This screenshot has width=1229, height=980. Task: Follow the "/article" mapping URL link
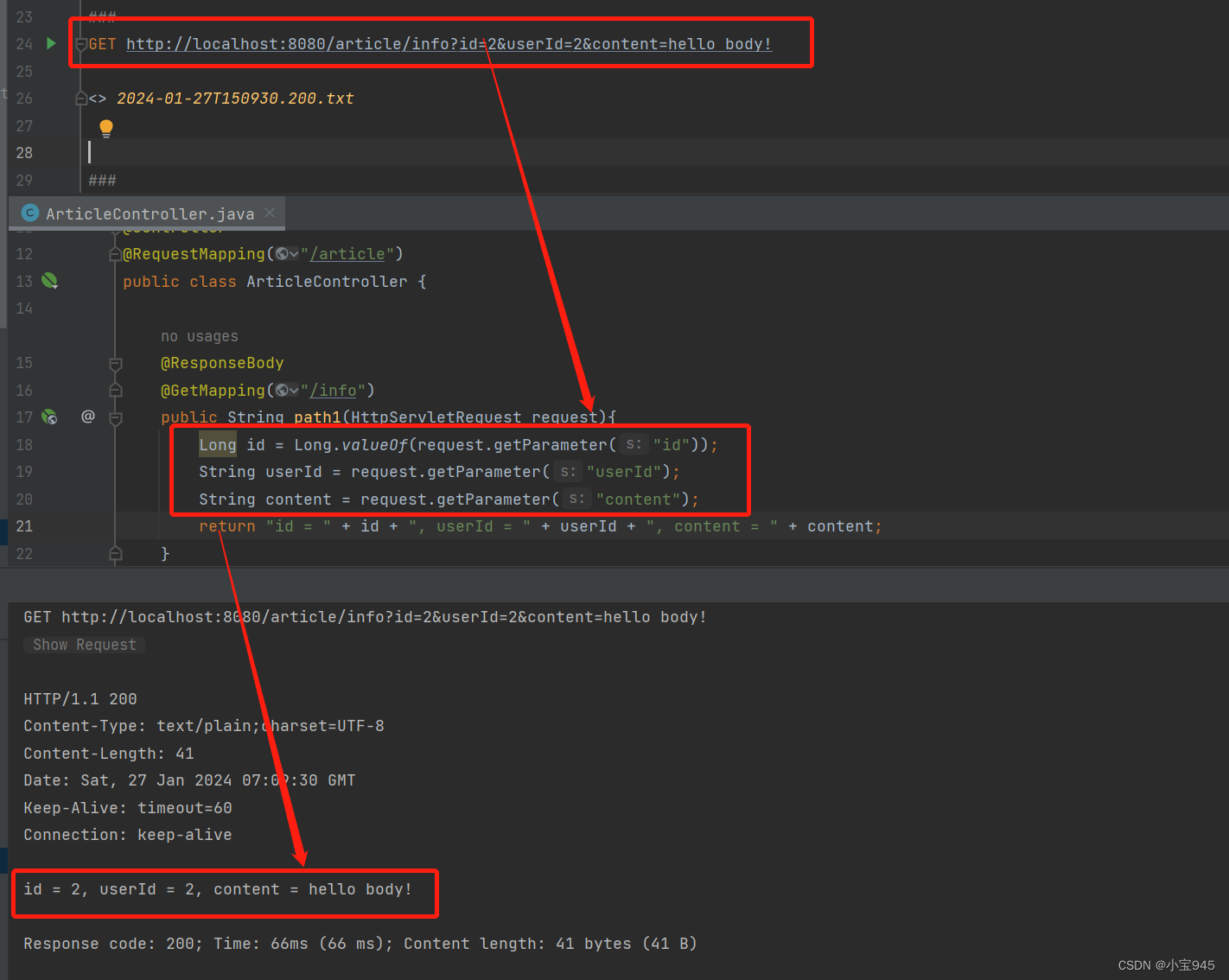tap(347, 254)
